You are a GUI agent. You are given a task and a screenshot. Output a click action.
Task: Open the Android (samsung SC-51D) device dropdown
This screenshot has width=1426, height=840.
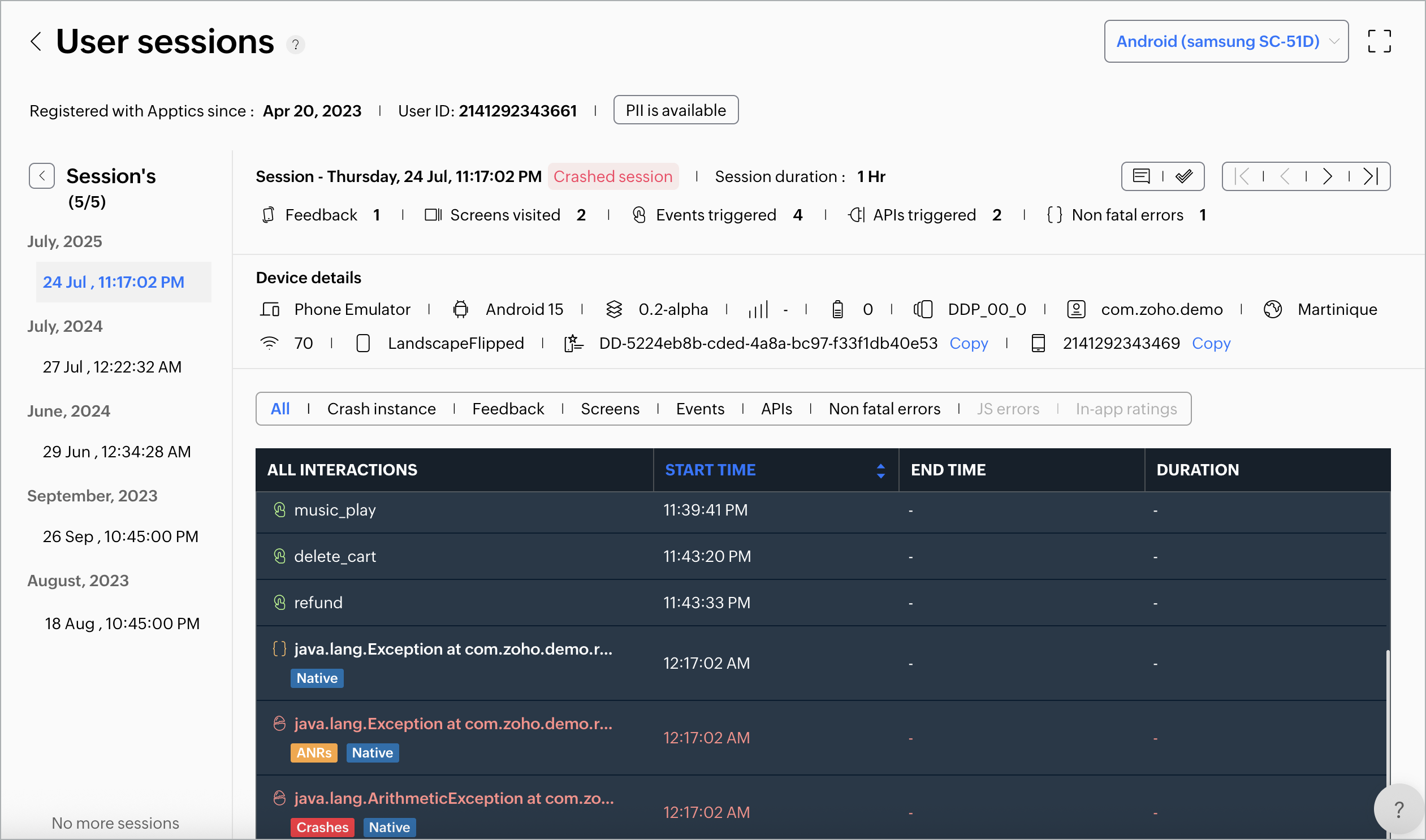coord(1226,41)
